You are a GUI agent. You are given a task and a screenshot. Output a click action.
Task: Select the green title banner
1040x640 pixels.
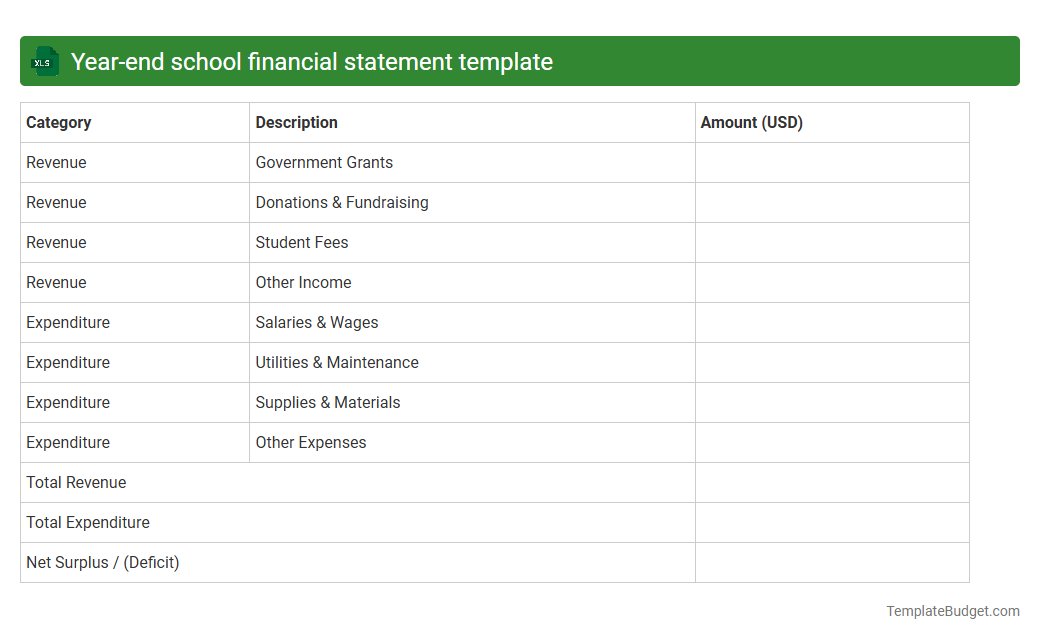(520, 61)
